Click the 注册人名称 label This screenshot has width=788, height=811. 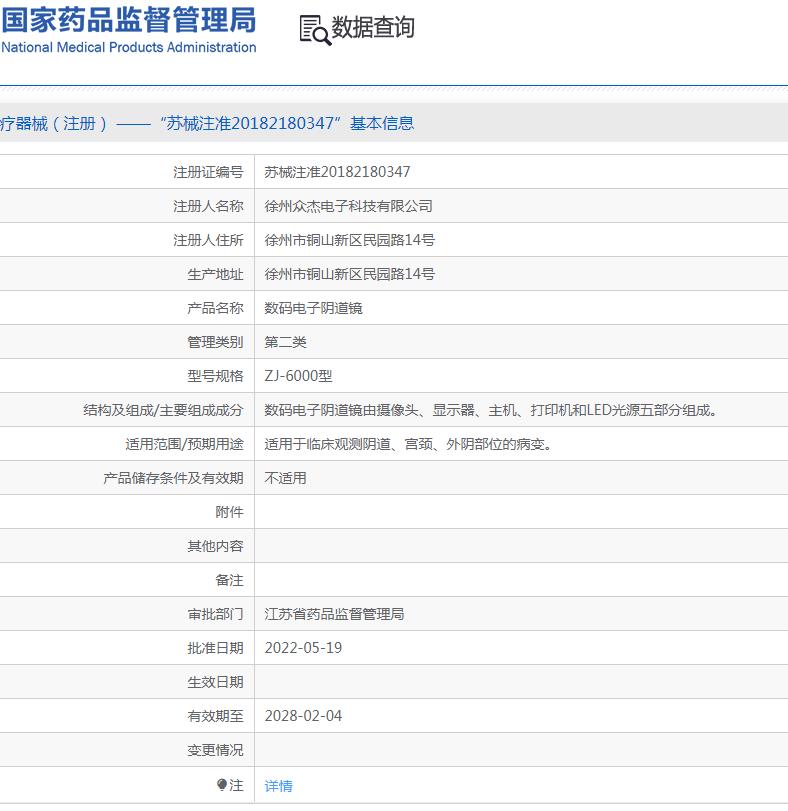[x=208, y=206]
